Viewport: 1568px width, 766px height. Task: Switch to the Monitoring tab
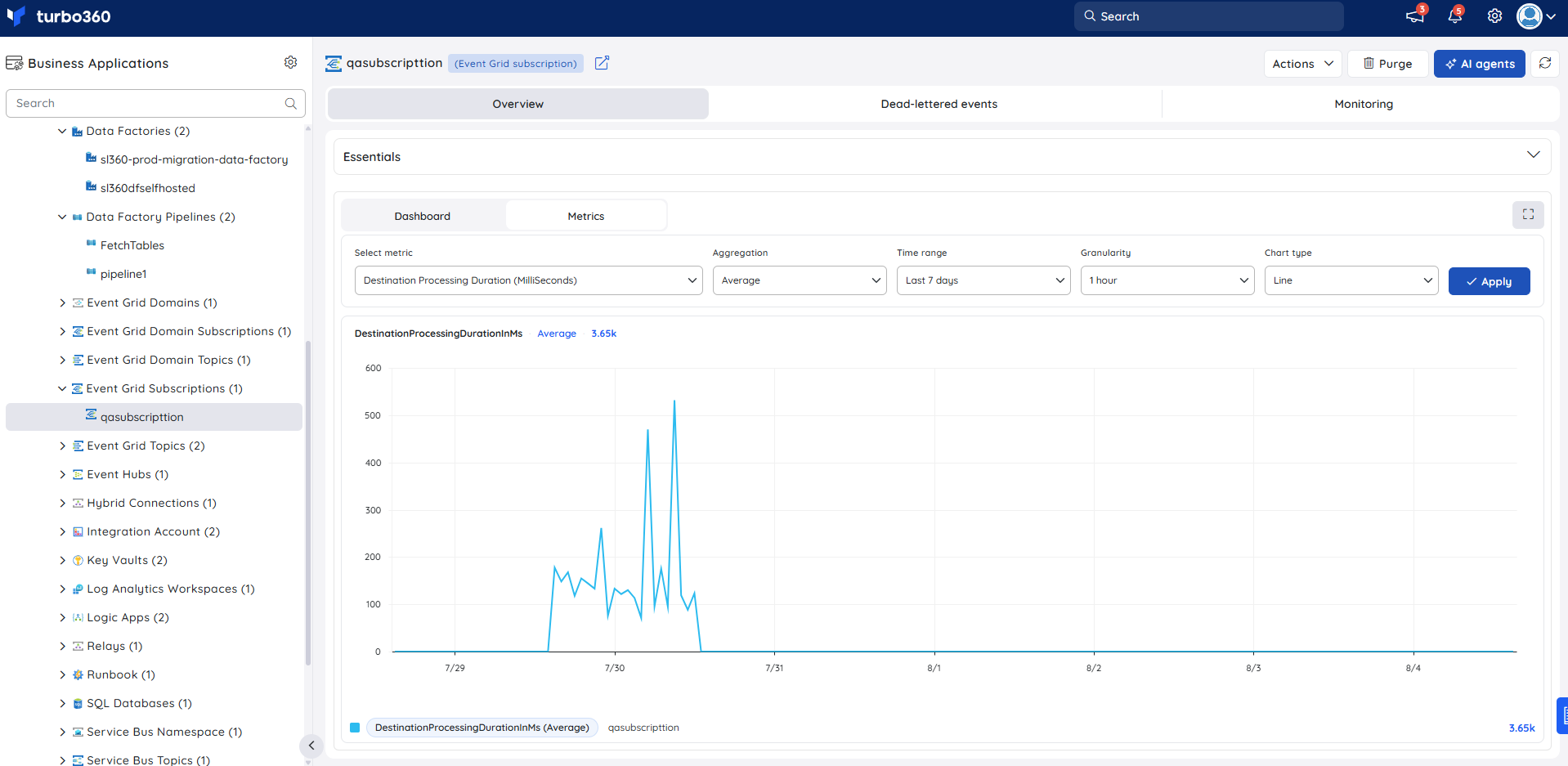point(1363,104)
